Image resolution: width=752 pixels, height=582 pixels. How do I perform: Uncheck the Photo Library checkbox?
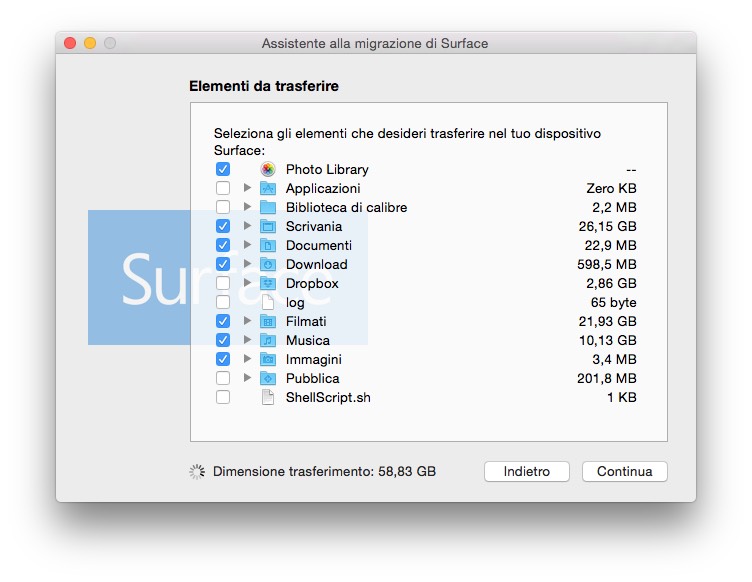click(x=223, y=169)
